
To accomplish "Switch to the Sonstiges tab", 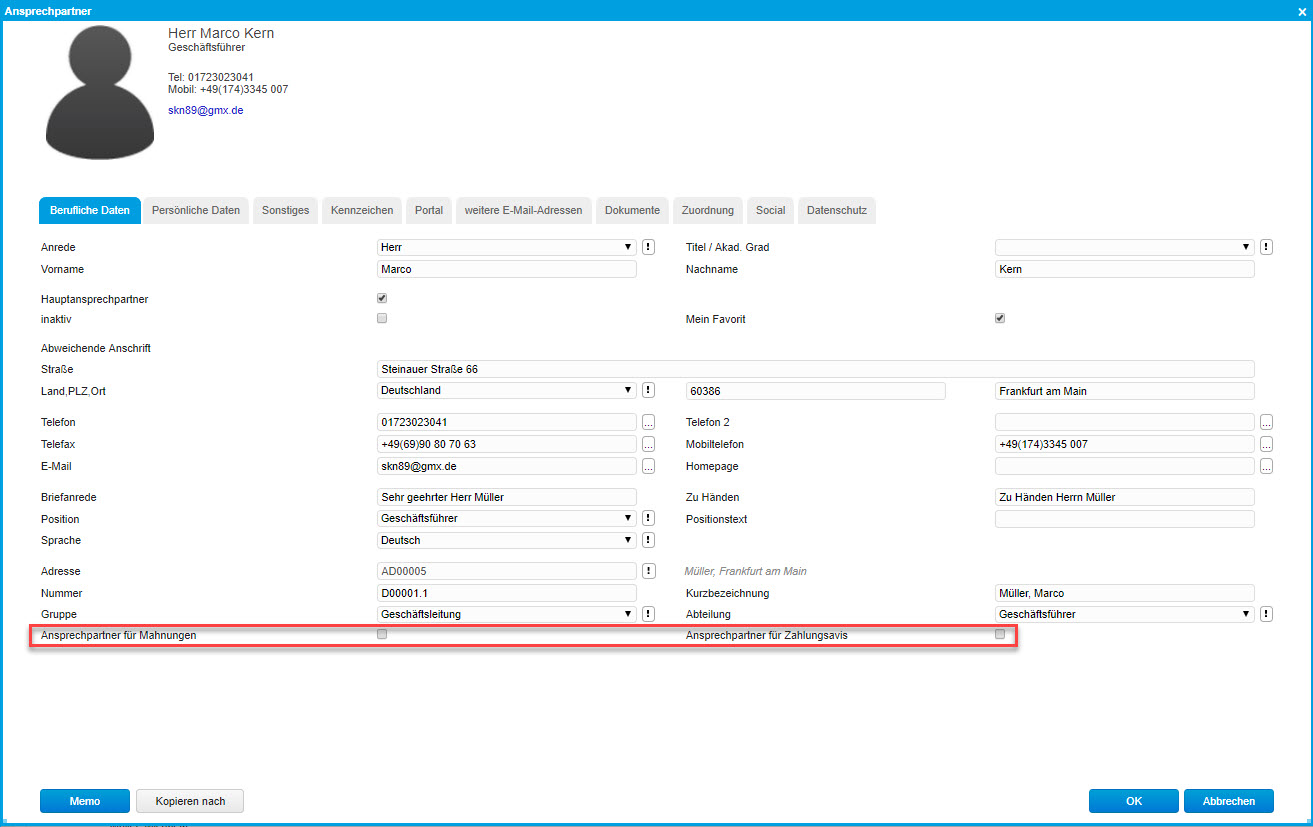I will pyautogui.click(x=286, y=210).
